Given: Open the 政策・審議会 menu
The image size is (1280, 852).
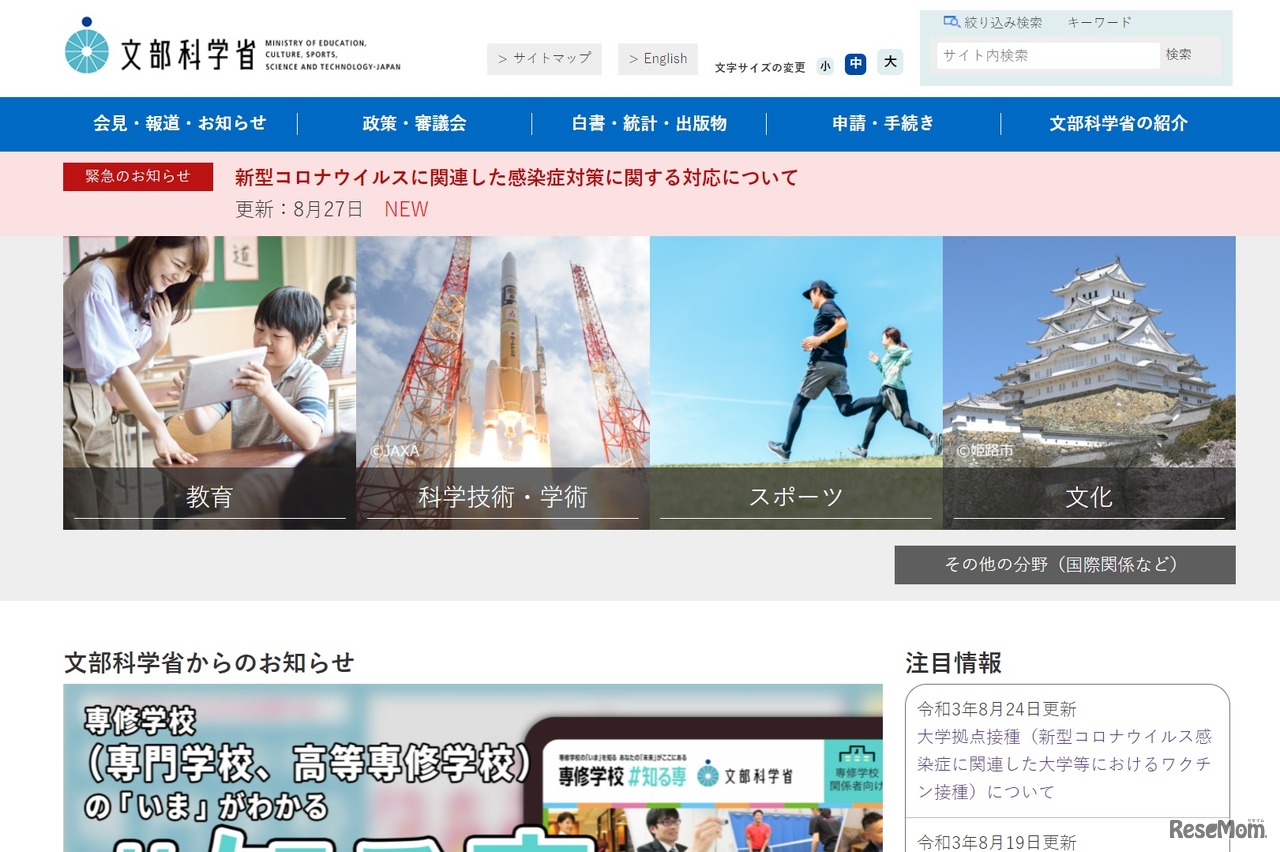Looking at the screenshot, I should [415, 123].
